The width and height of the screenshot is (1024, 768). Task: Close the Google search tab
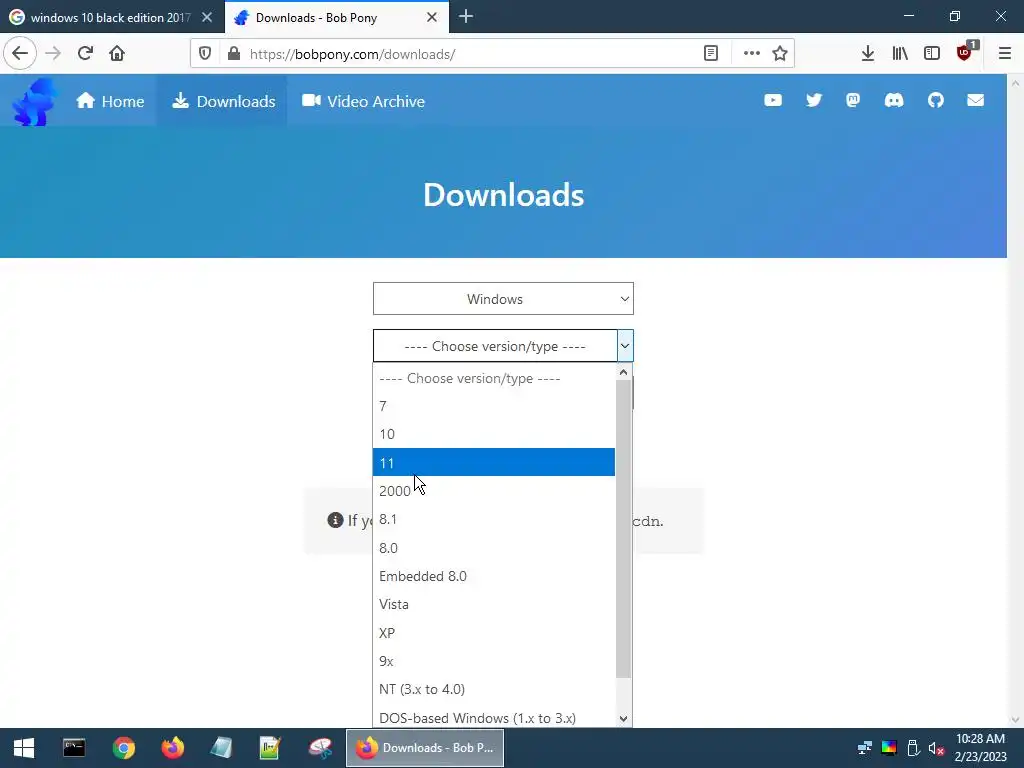point(207,18)
